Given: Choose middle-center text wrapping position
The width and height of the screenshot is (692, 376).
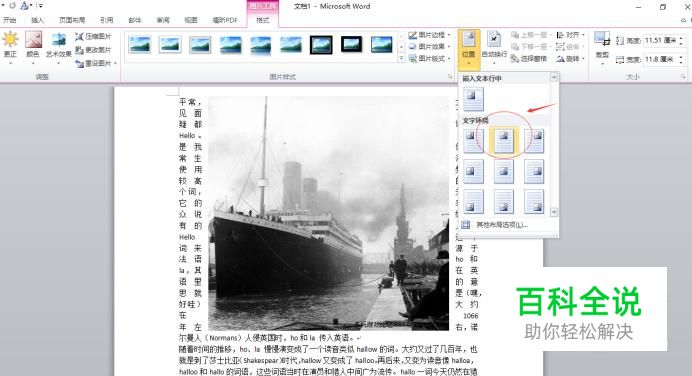Looking at the screenshot, I should 504,171.
